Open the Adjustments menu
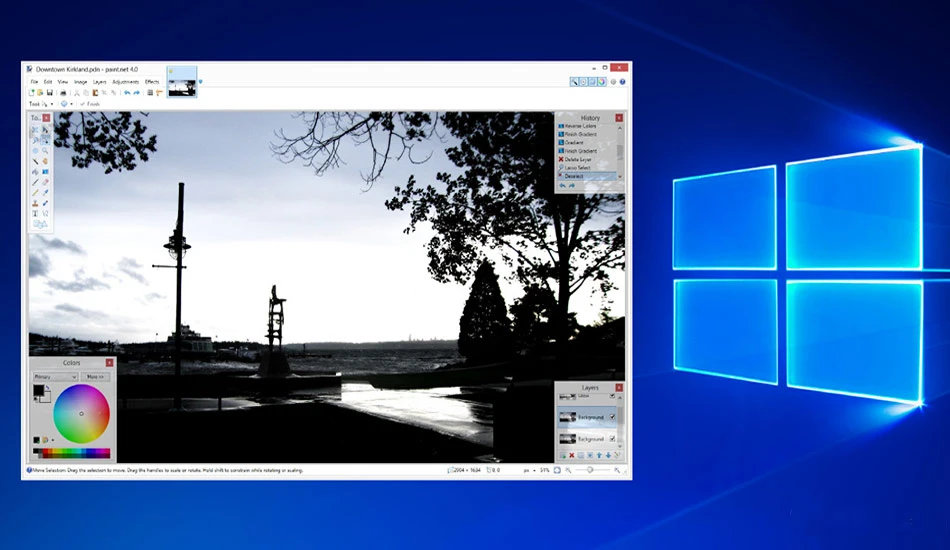Screen dimensions: 950x550 125,82
